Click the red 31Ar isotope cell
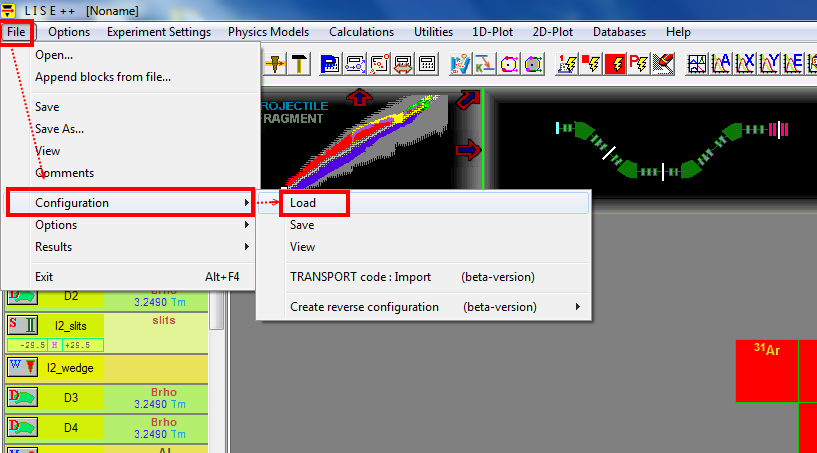The width and height of the screenshot is (817, 453). [x=766, y=369]
